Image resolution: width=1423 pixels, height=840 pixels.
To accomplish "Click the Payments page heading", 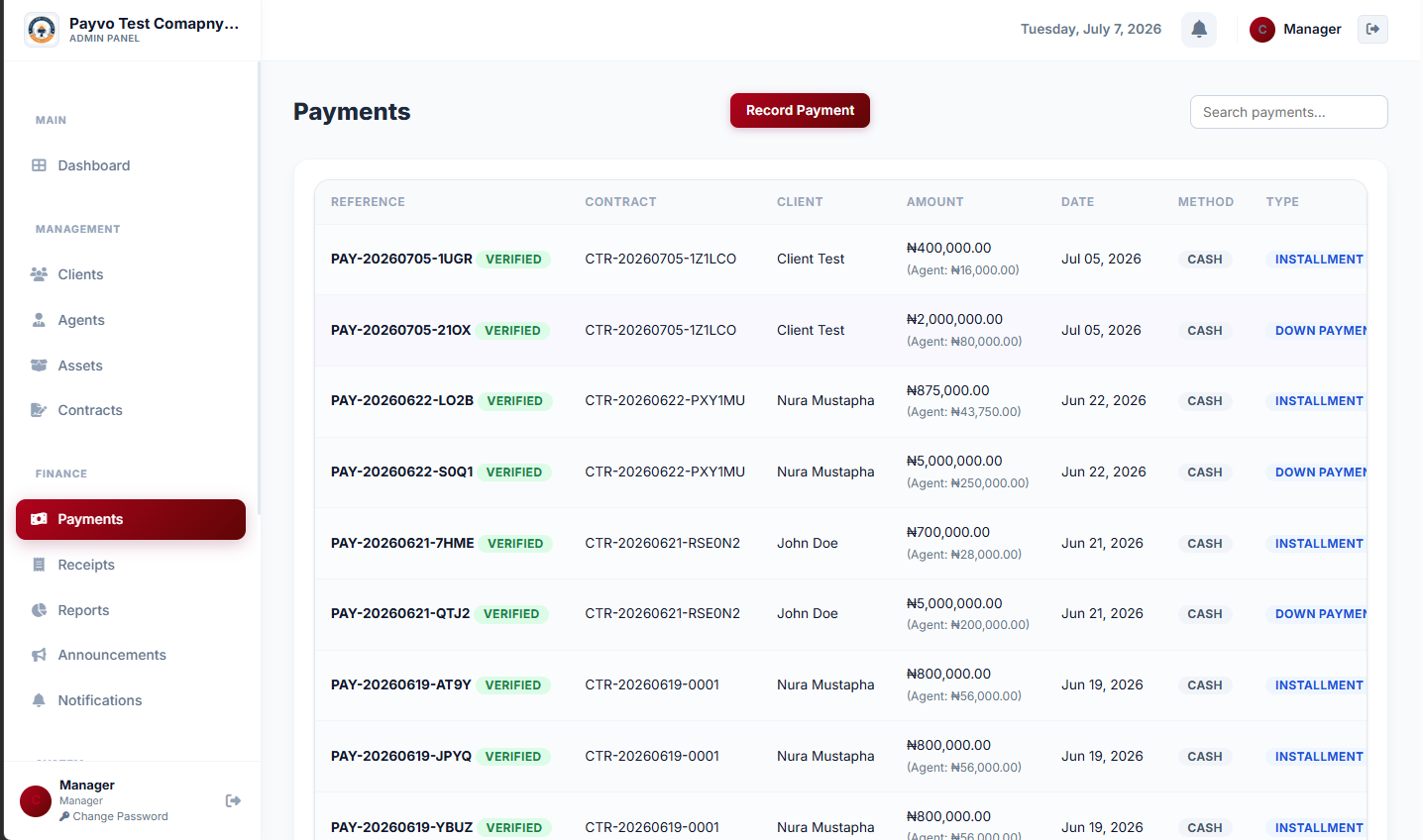I will 352,112.
